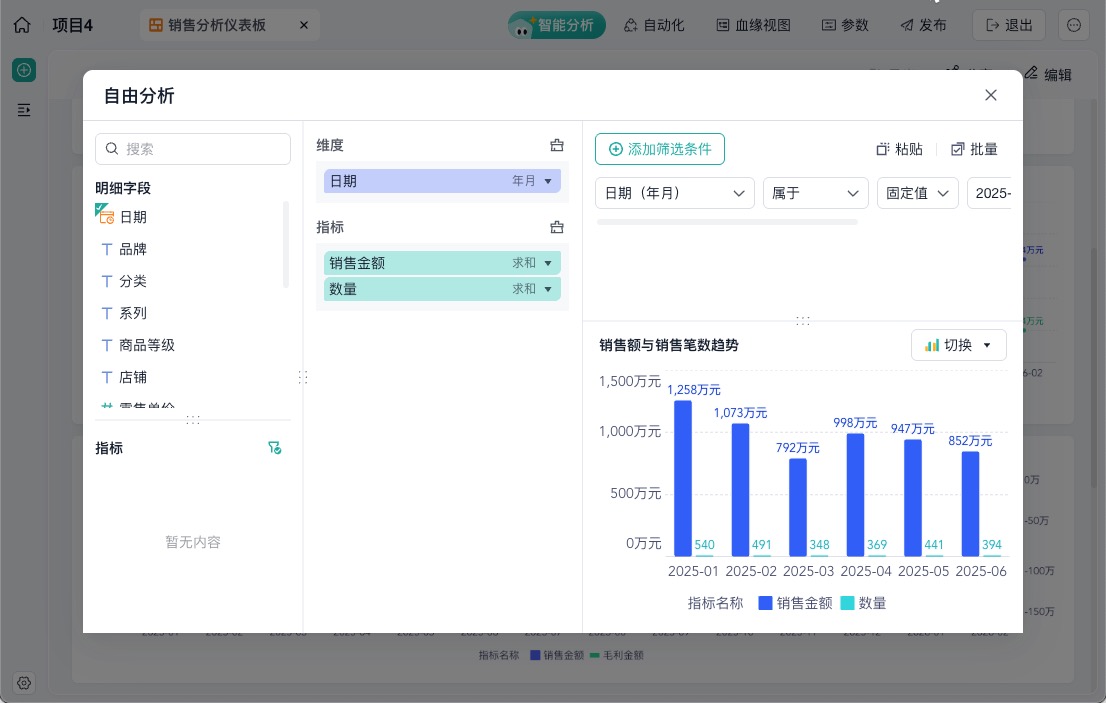Click the text-type icon next to 分类
This screenshot has width=1106, height=703.
107,281
